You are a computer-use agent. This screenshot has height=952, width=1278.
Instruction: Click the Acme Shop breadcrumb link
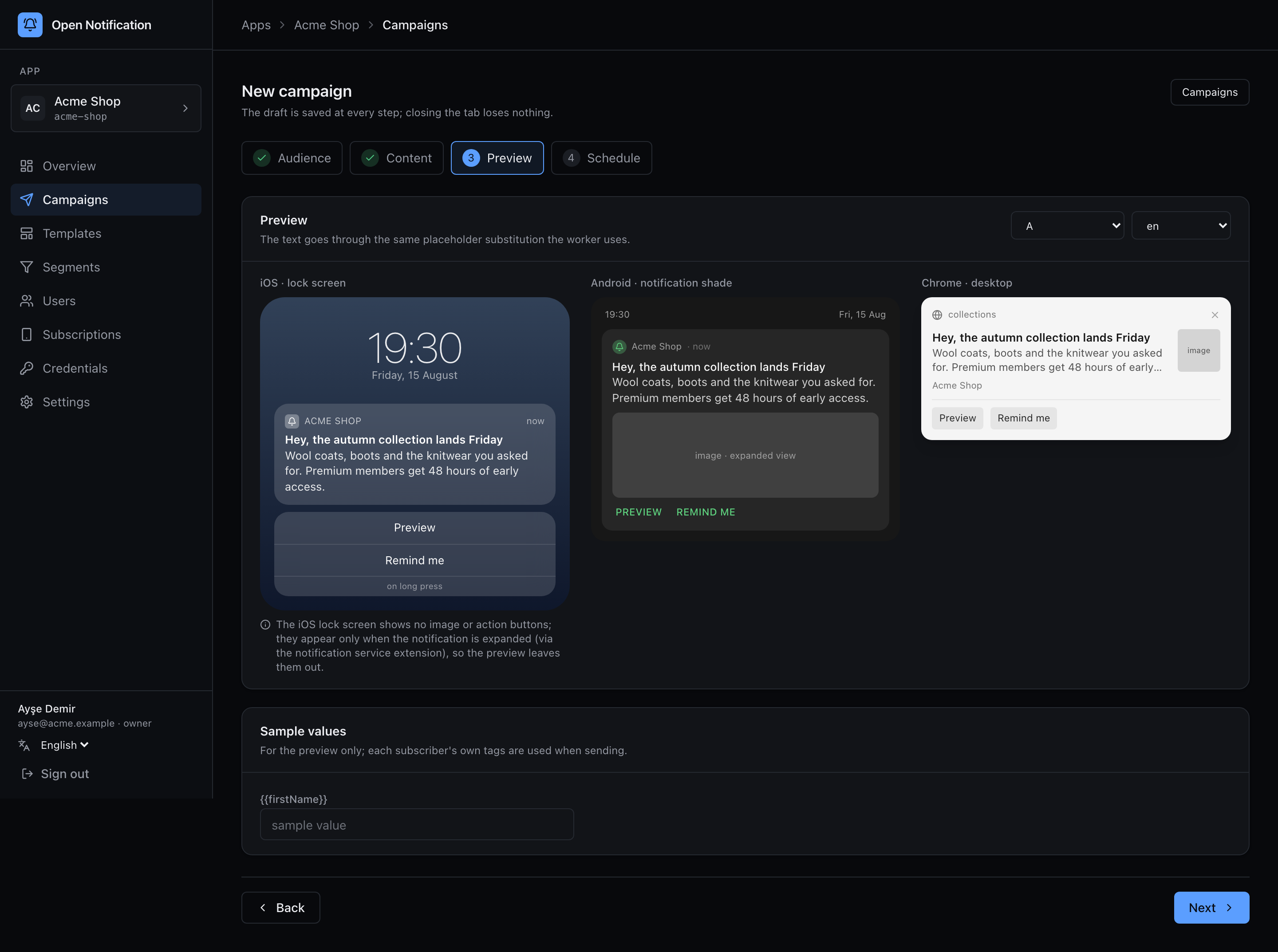click(x=326, y=25)
